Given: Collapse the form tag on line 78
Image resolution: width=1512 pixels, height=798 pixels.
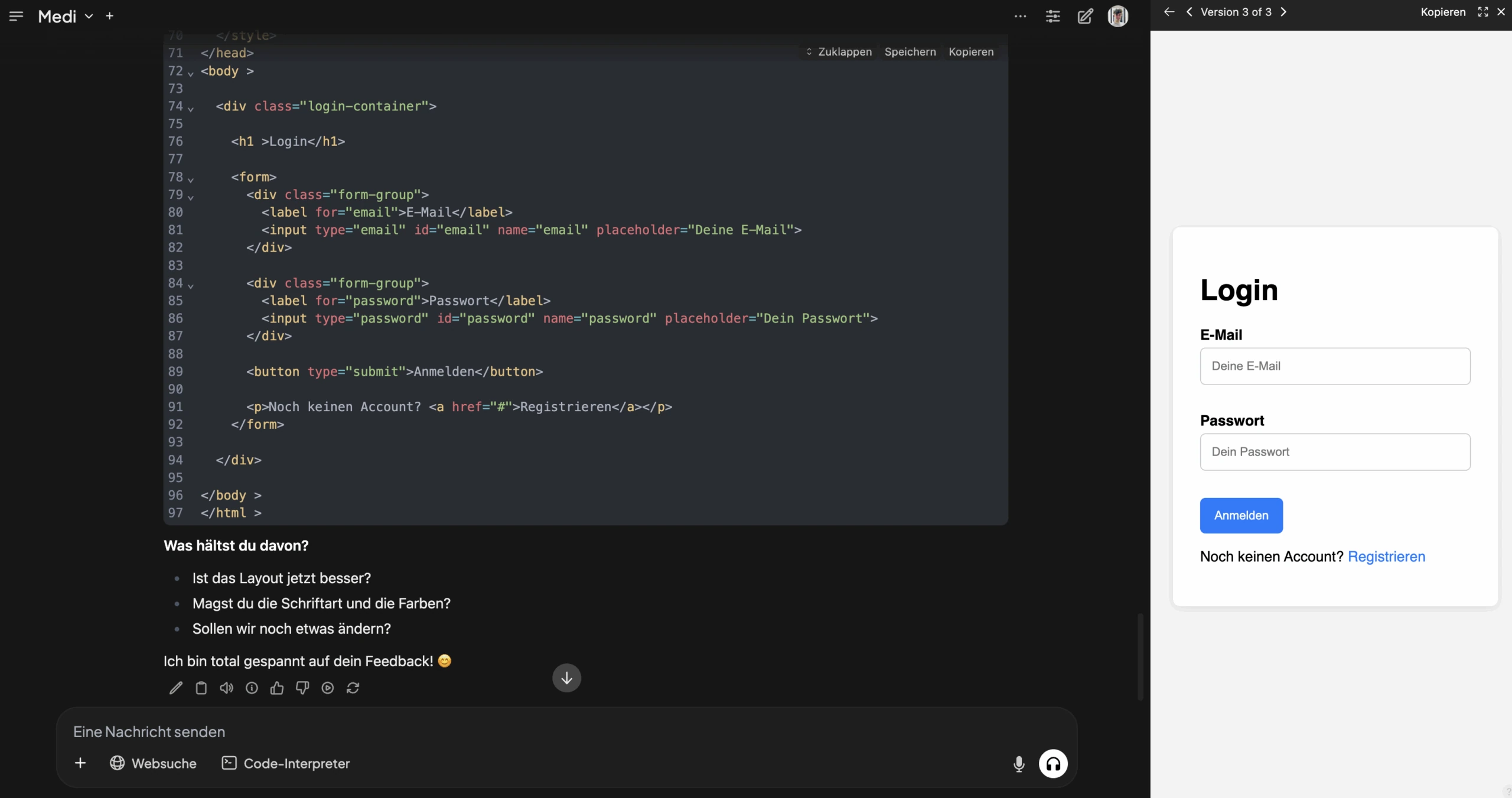Looking at the screenshot, I should pyautogui.click(x=191, y=179).
